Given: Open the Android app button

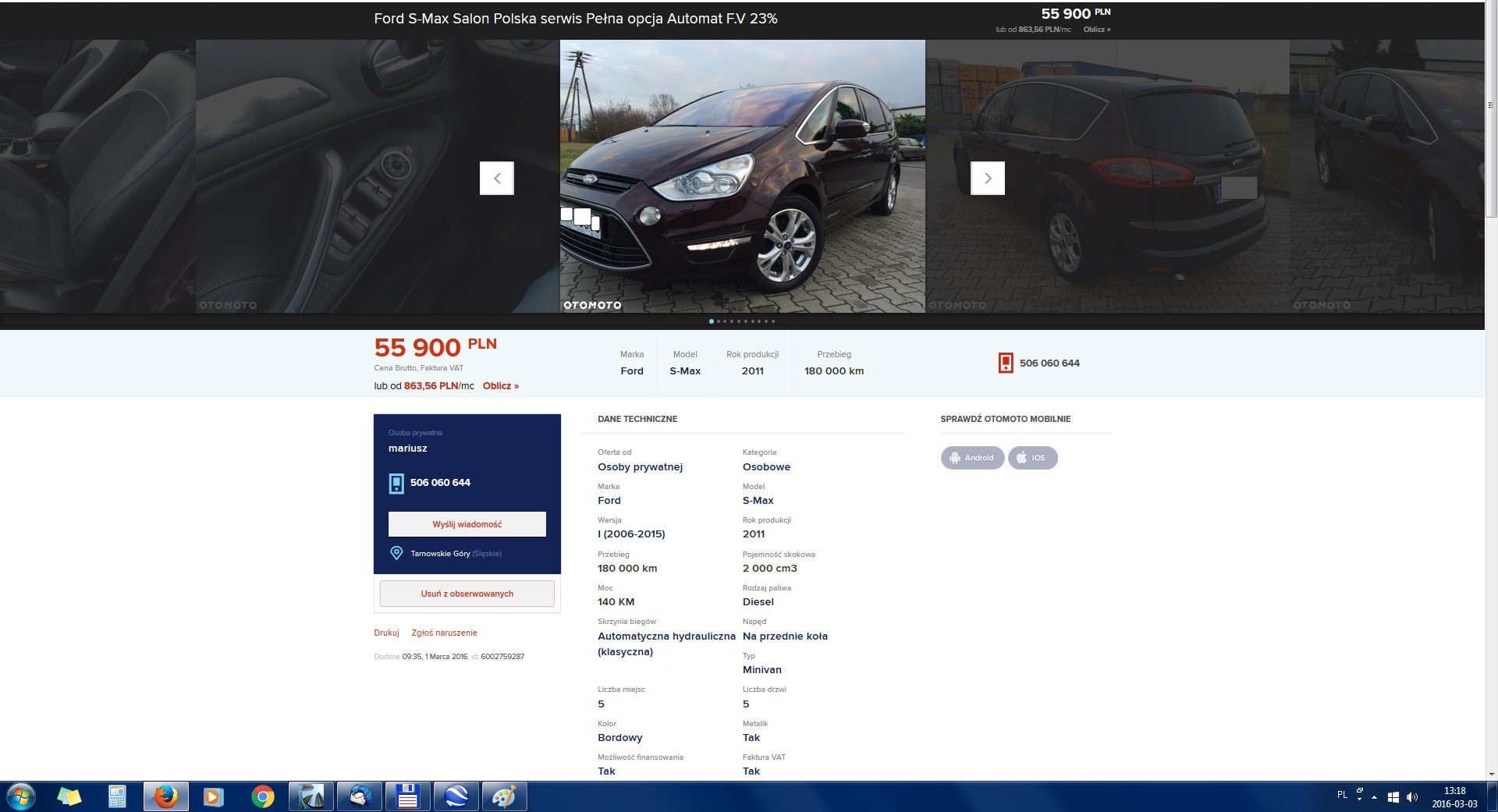Looking at the screenshot, I should [x=972, y=458].
